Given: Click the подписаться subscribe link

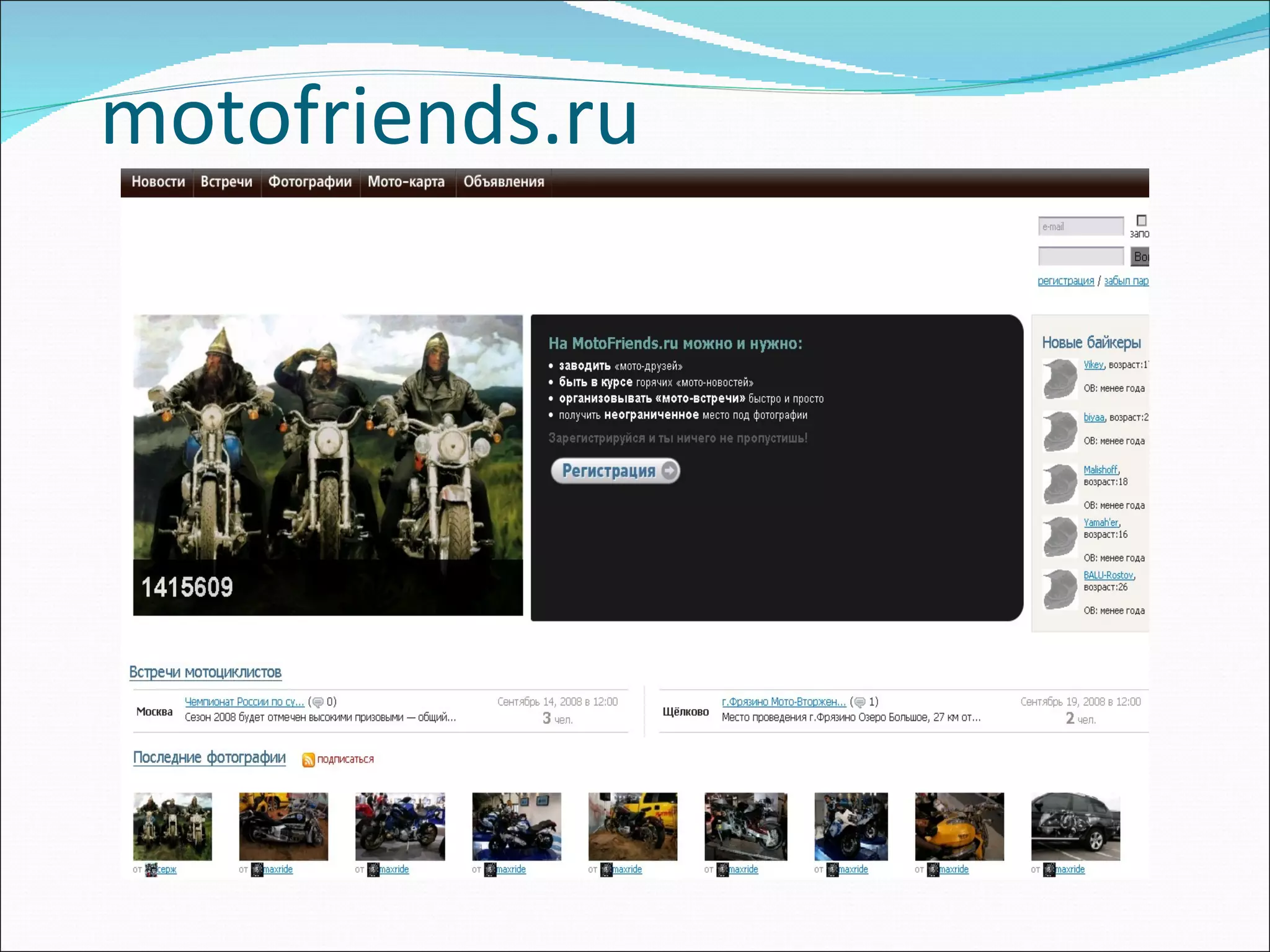Looking at the screenshot, I should (345, 759).
